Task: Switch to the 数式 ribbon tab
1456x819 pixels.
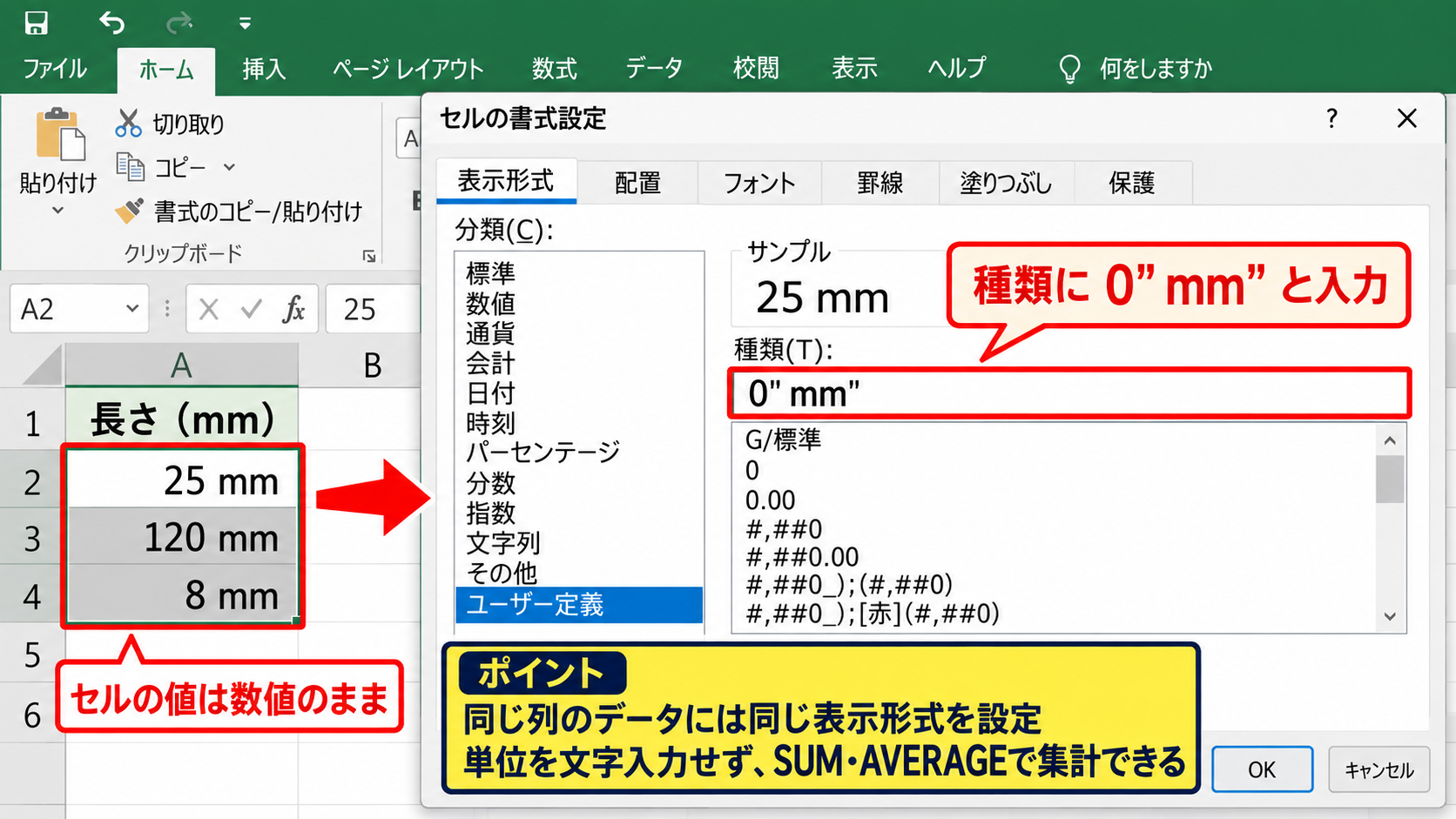Action: tap(555, 69)
